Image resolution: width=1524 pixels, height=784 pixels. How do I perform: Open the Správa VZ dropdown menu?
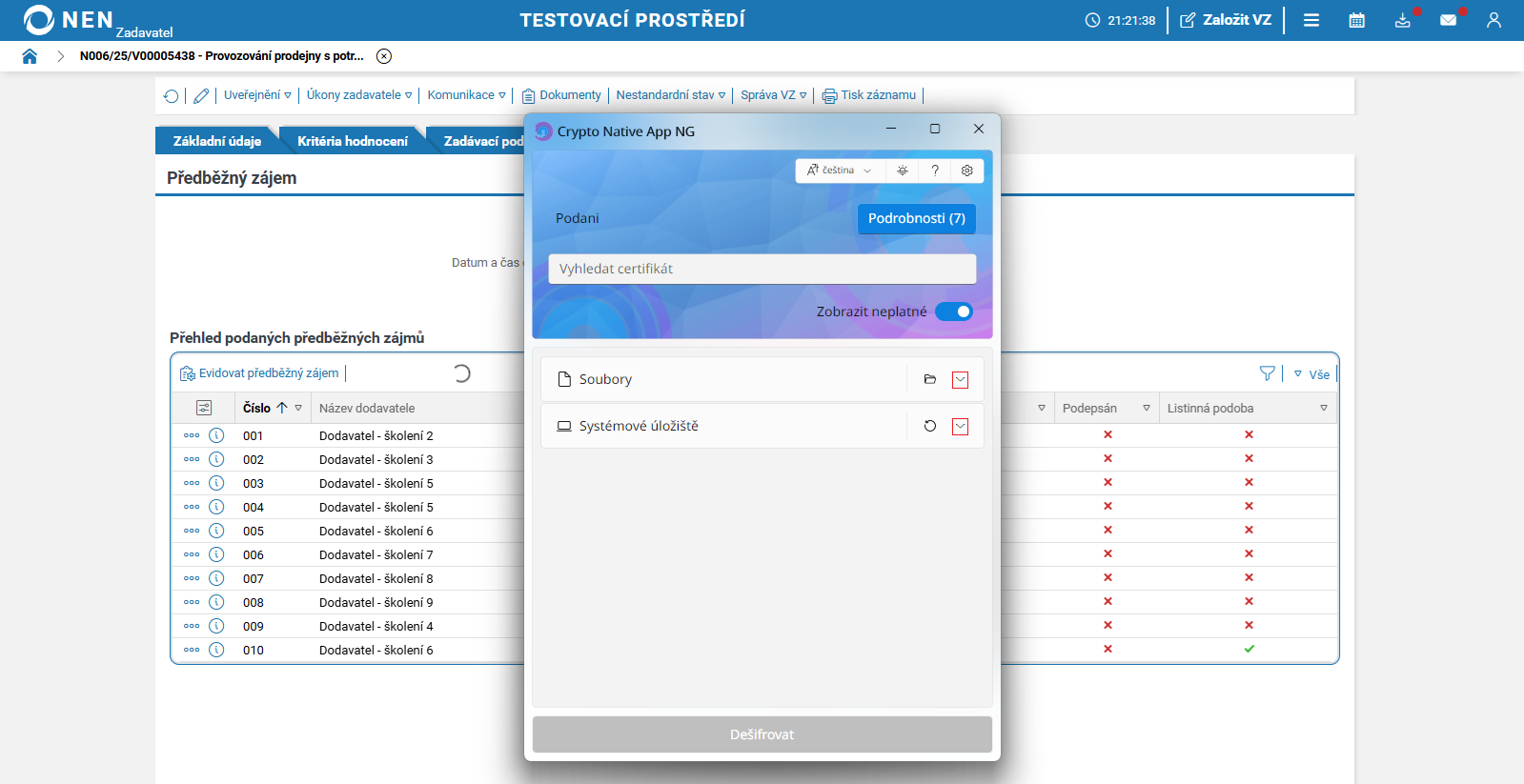[774, 95]
